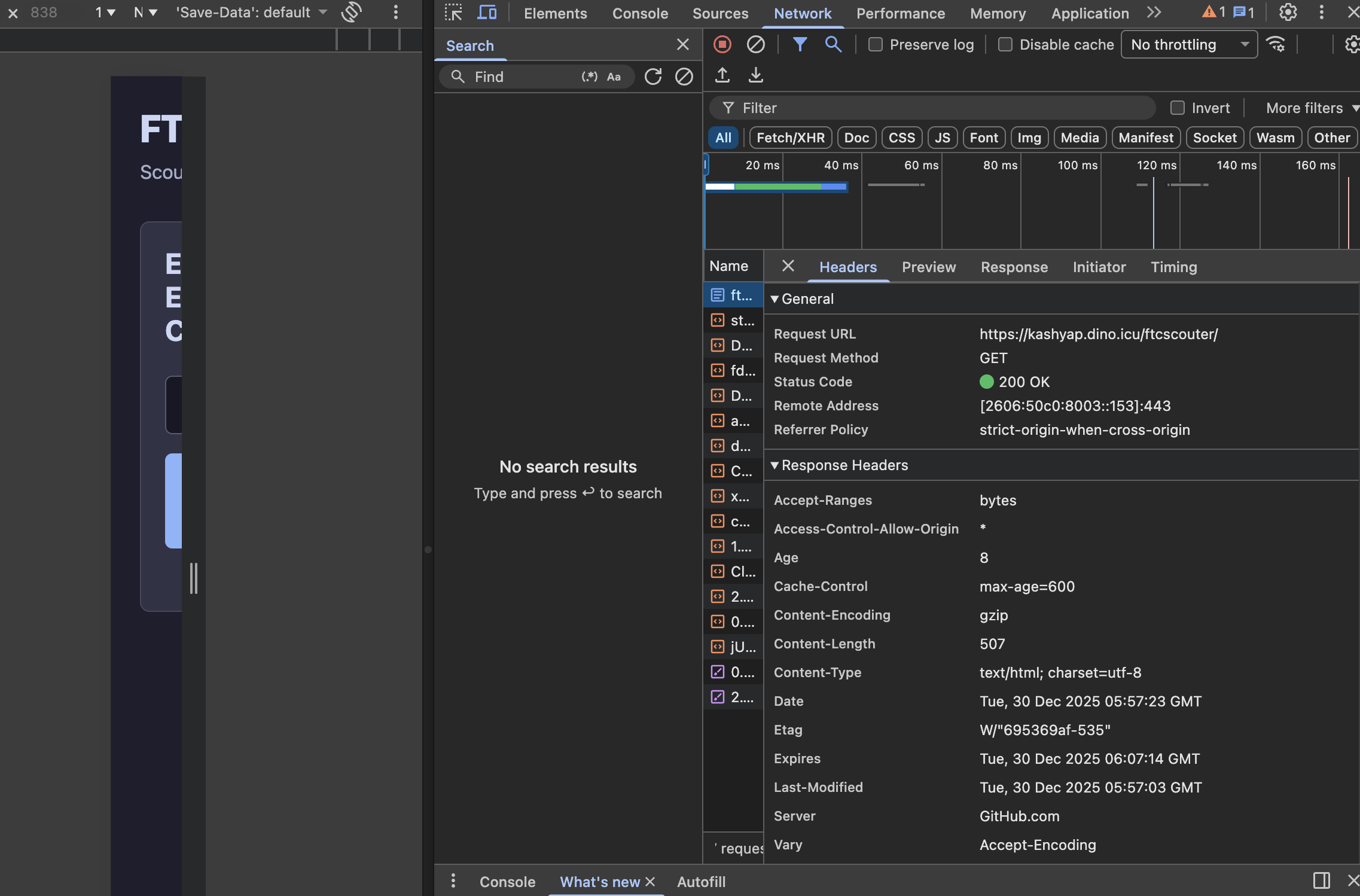Open the inspect element picker tool

click(453, 13)
